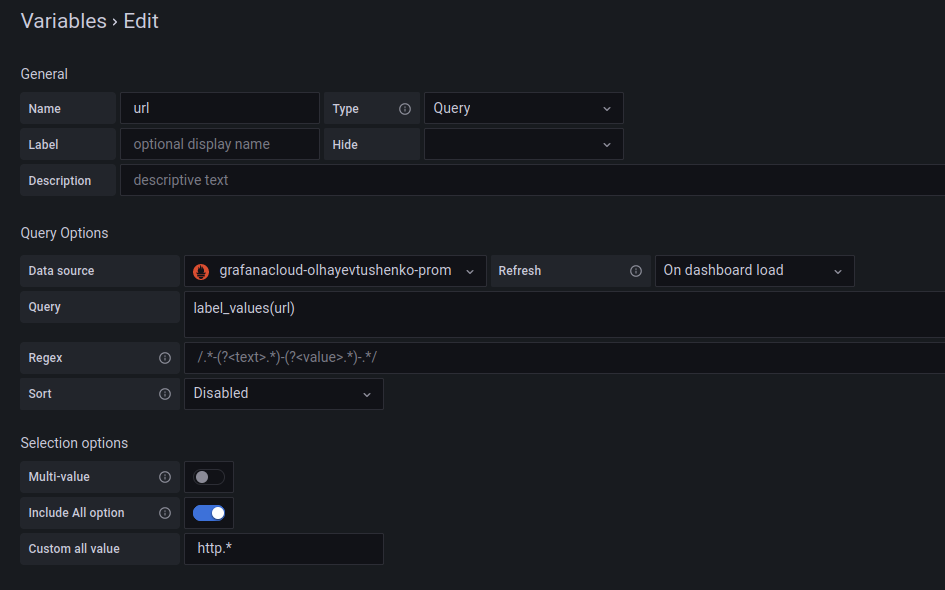Enable the Multi-value toggle switch

point(209,477)
